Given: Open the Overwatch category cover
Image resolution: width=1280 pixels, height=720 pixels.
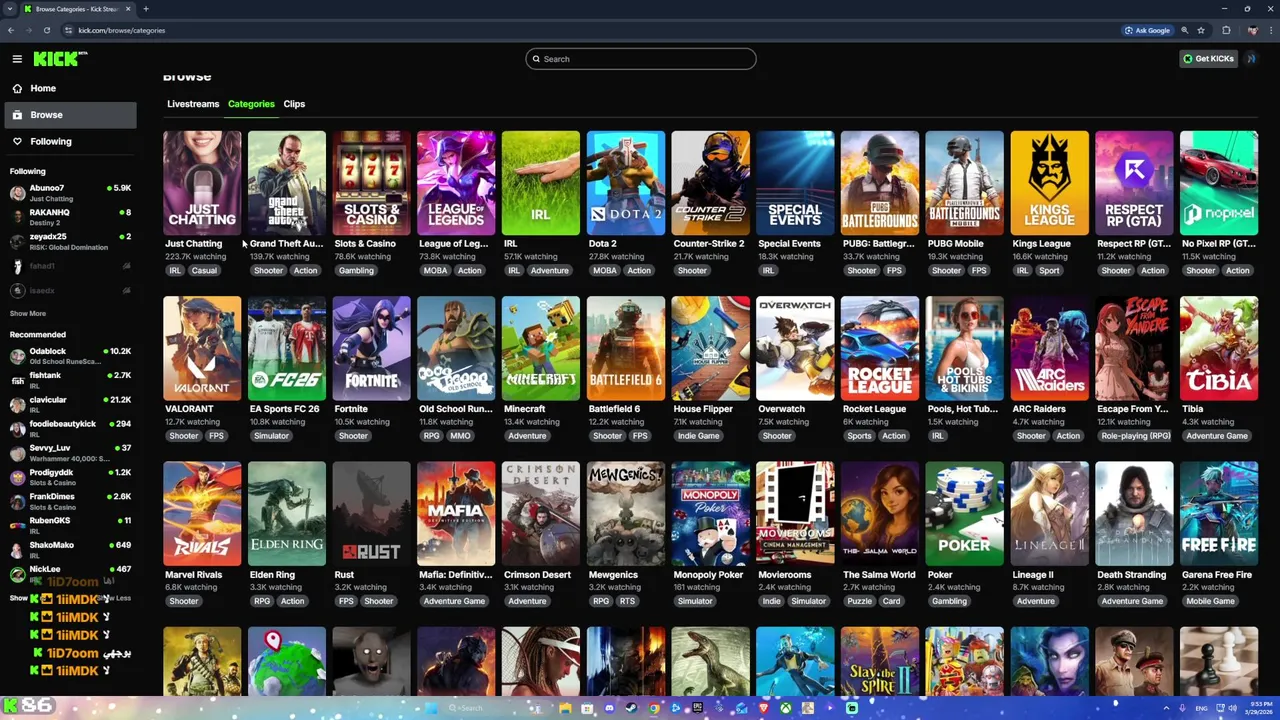Looking at the screenshot, I should pyautogui.click(x=795, y=348).
